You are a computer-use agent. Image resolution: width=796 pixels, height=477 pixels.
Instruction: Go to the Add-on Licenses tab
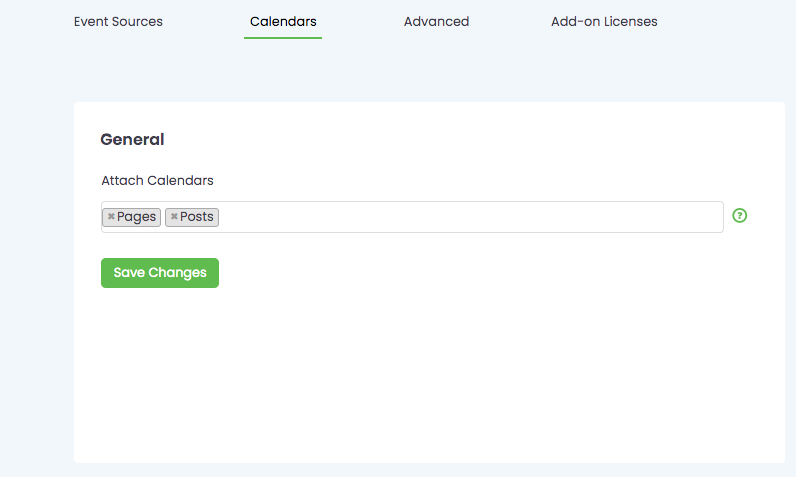point(604,21)
